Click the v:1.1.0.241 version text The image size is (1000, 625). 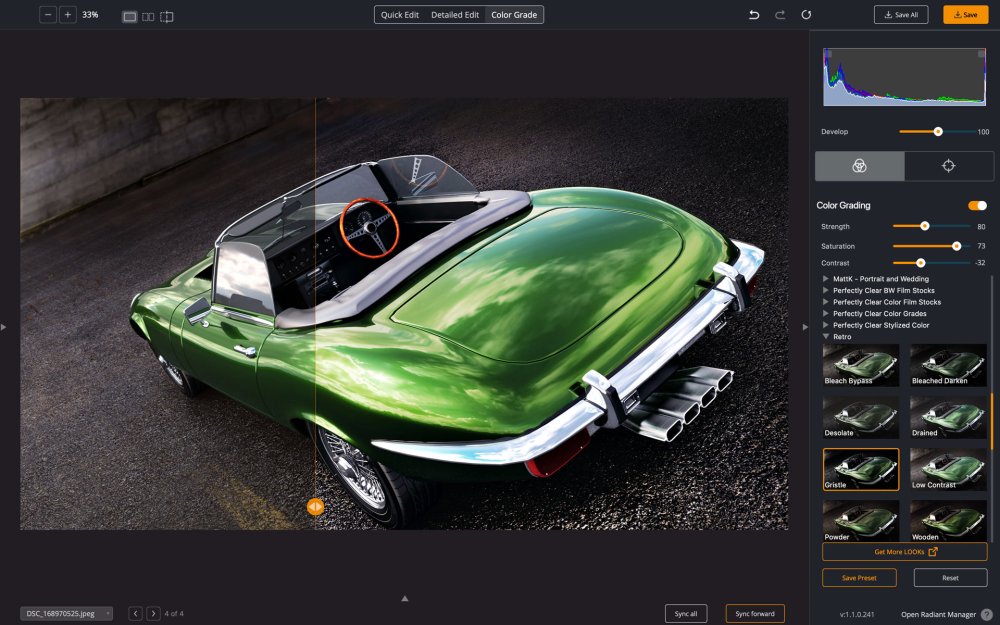(x=857, y=614)
